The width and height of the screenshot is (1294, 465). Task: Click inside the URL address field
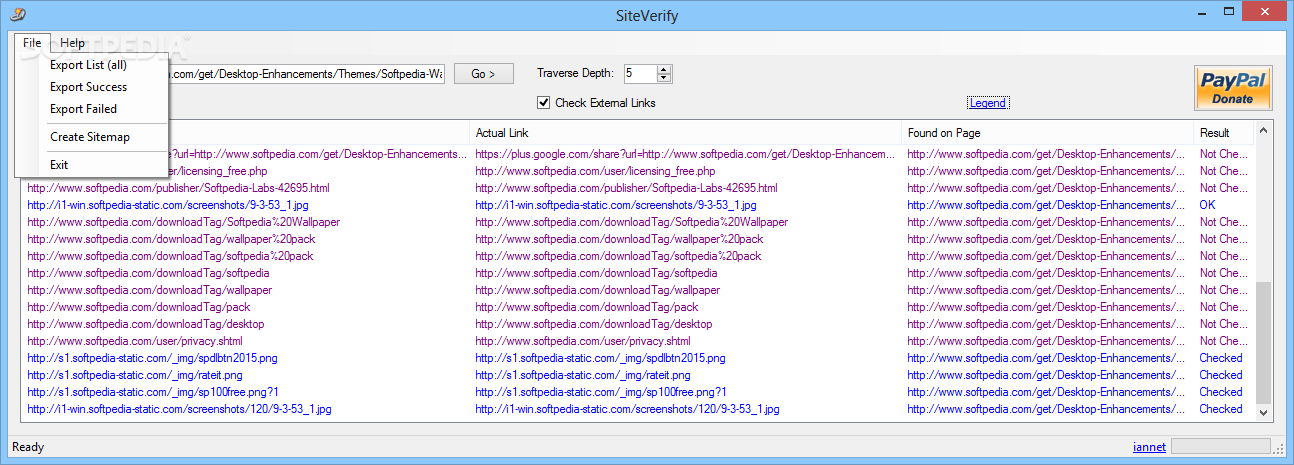coord(307,74)
